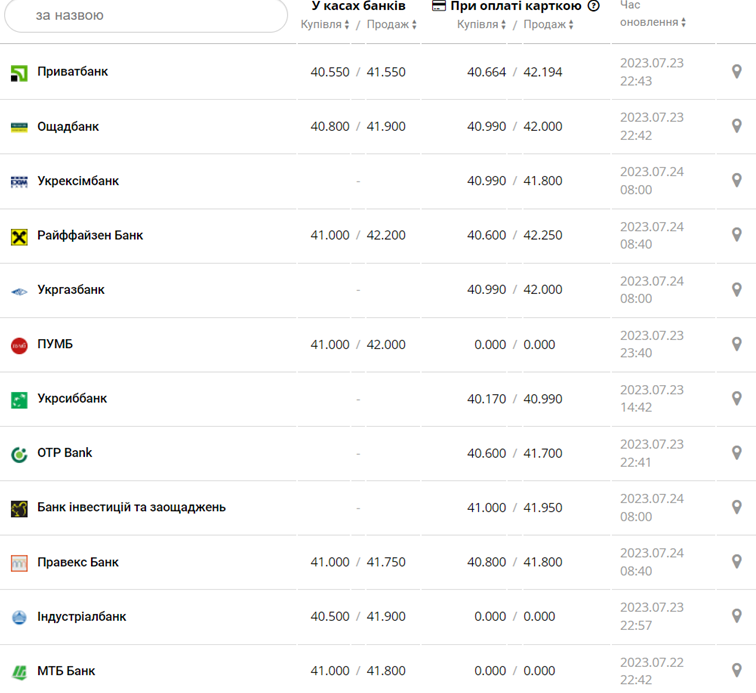Screen dimensions: 756x693
Task: Click the Приватбанк logo icon
Action: click(x=19, y=73)
